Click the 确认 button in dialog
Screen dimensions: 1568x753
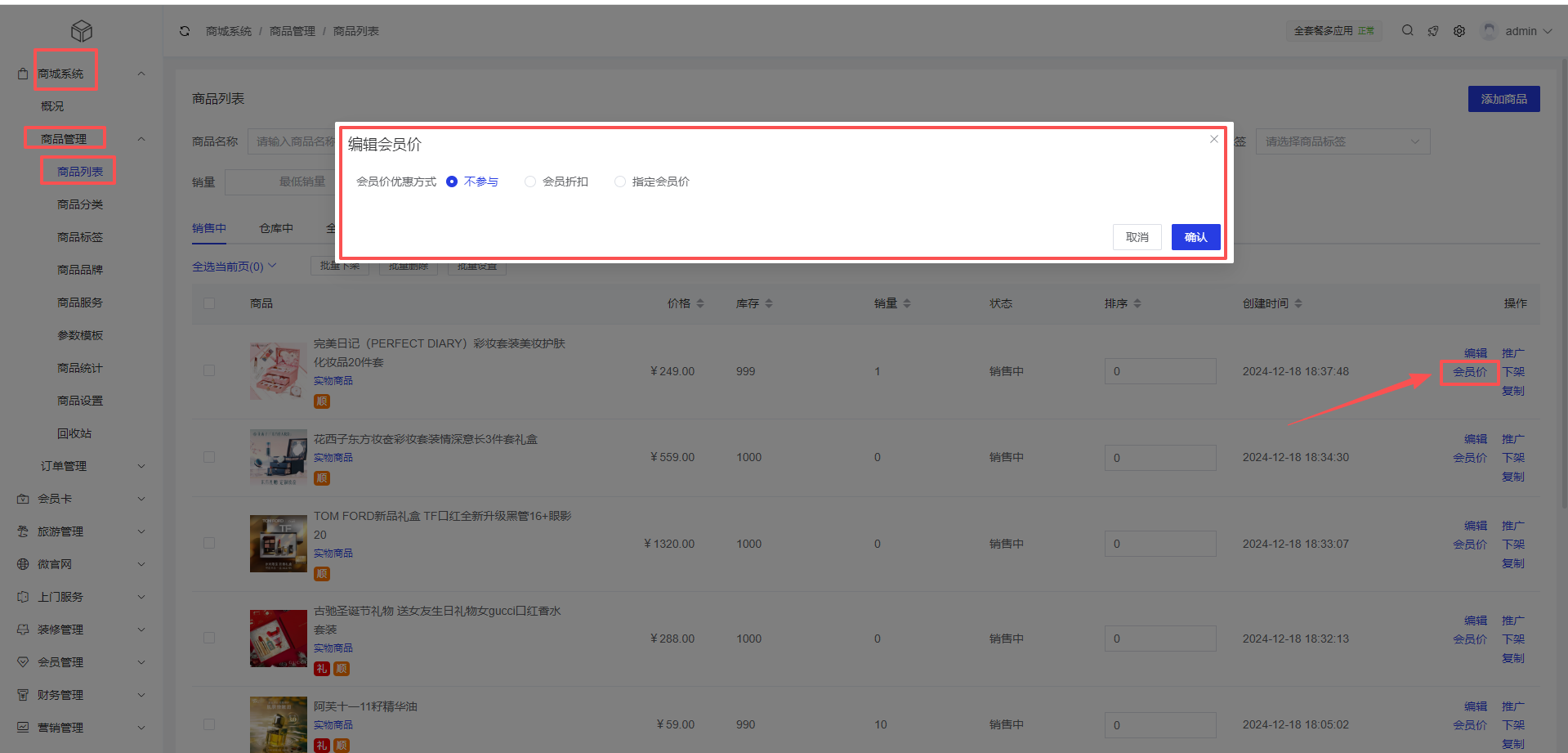(x=1195, y=237)
